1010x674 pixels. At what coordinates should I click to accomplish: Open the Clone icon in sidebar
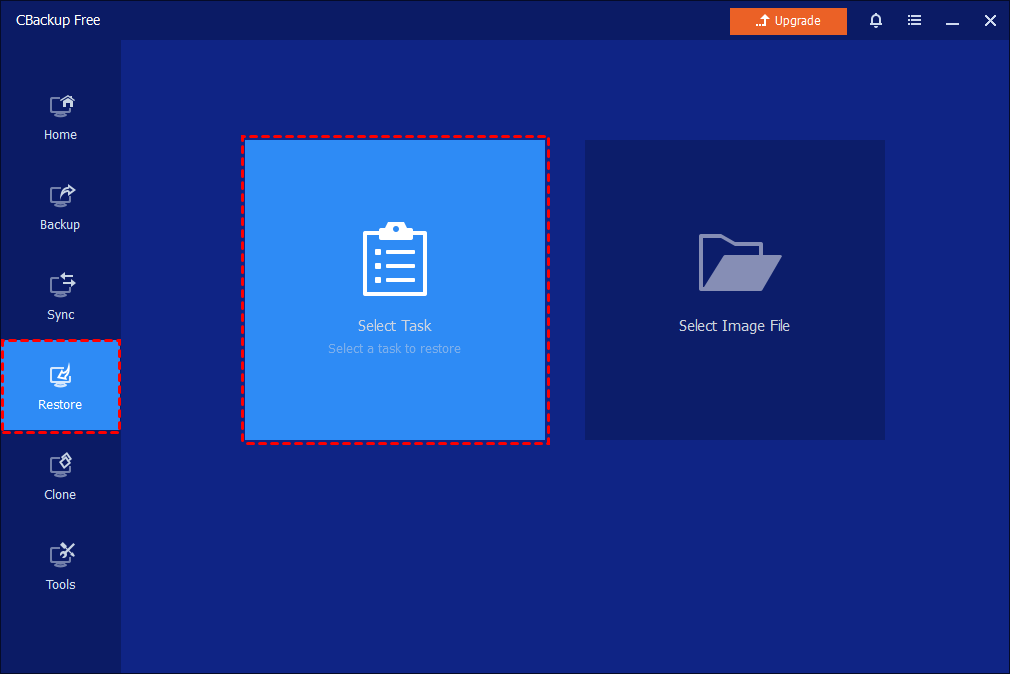click(61, 465)
